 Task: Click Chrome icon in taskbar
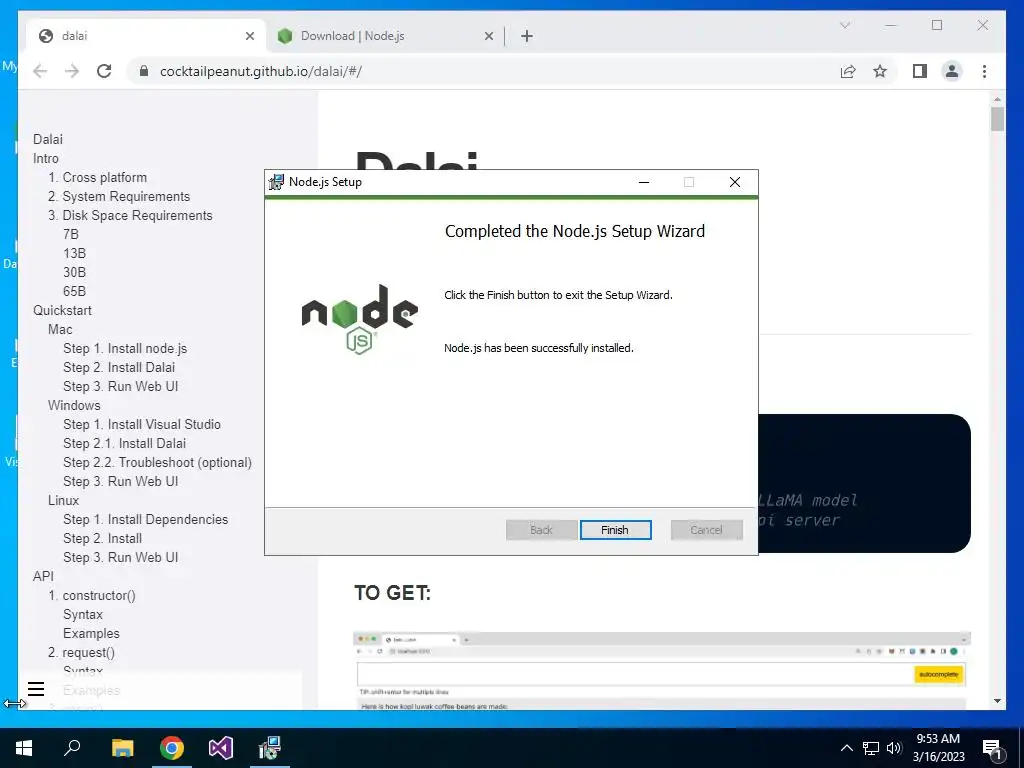click(172, 748)
